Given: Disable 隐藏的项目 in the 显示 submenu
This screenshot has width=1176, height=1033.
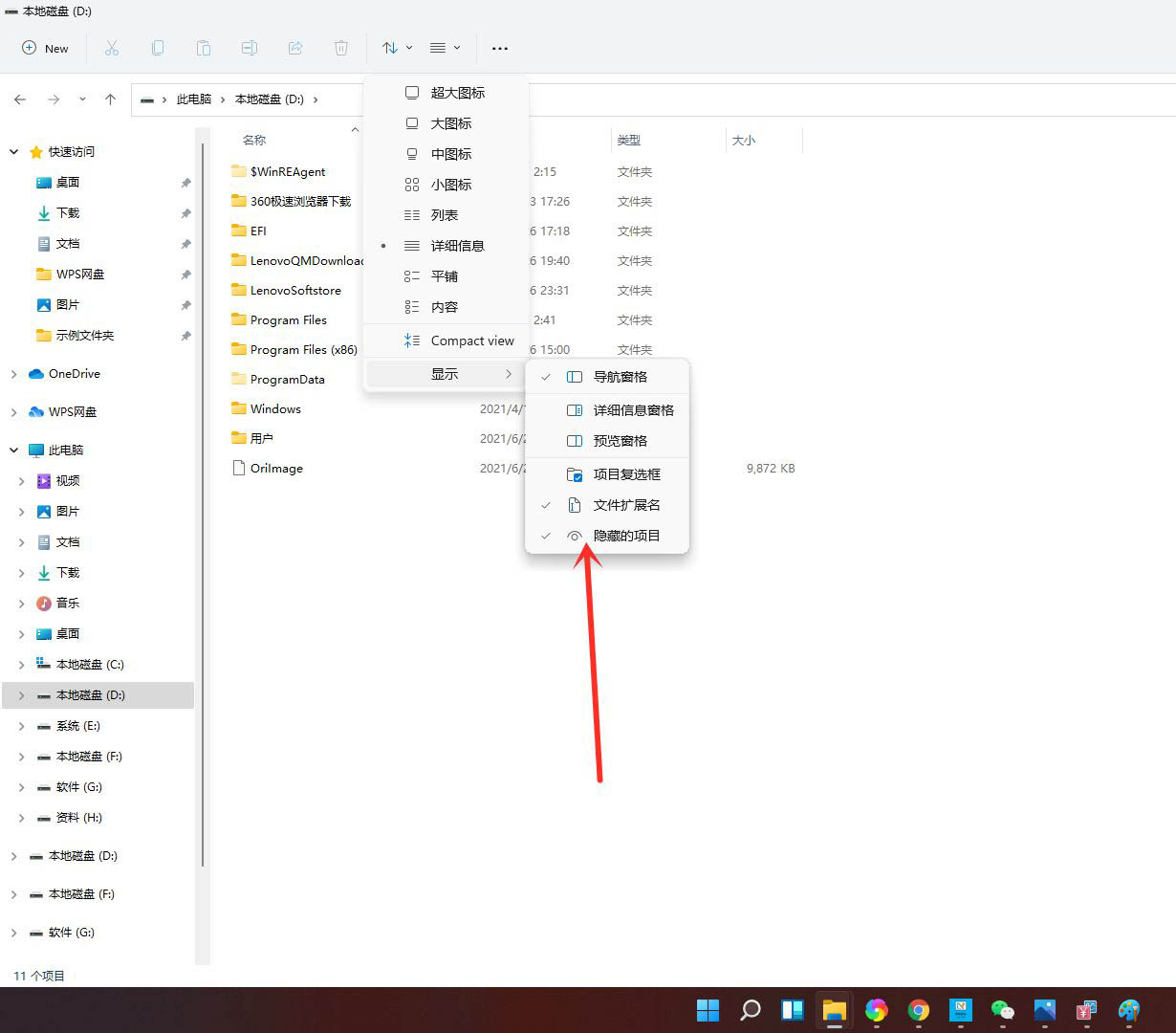Looking at the screenshot, I should click(x=626, y=535).
